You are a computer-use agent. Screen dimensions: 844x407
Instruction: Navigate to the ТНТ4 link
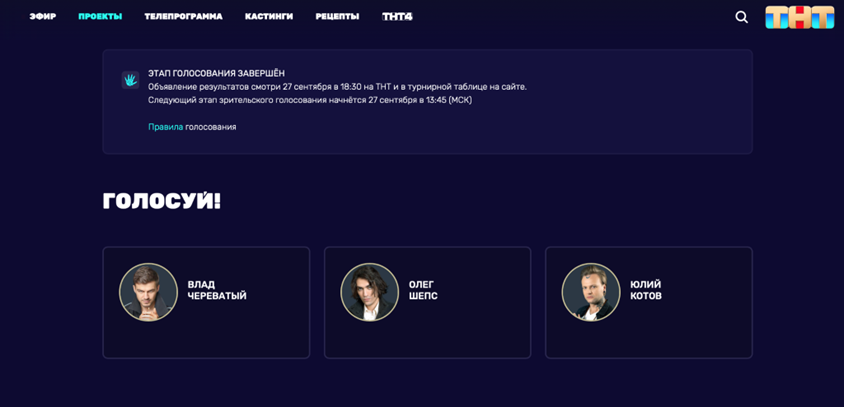click(397, 17)
